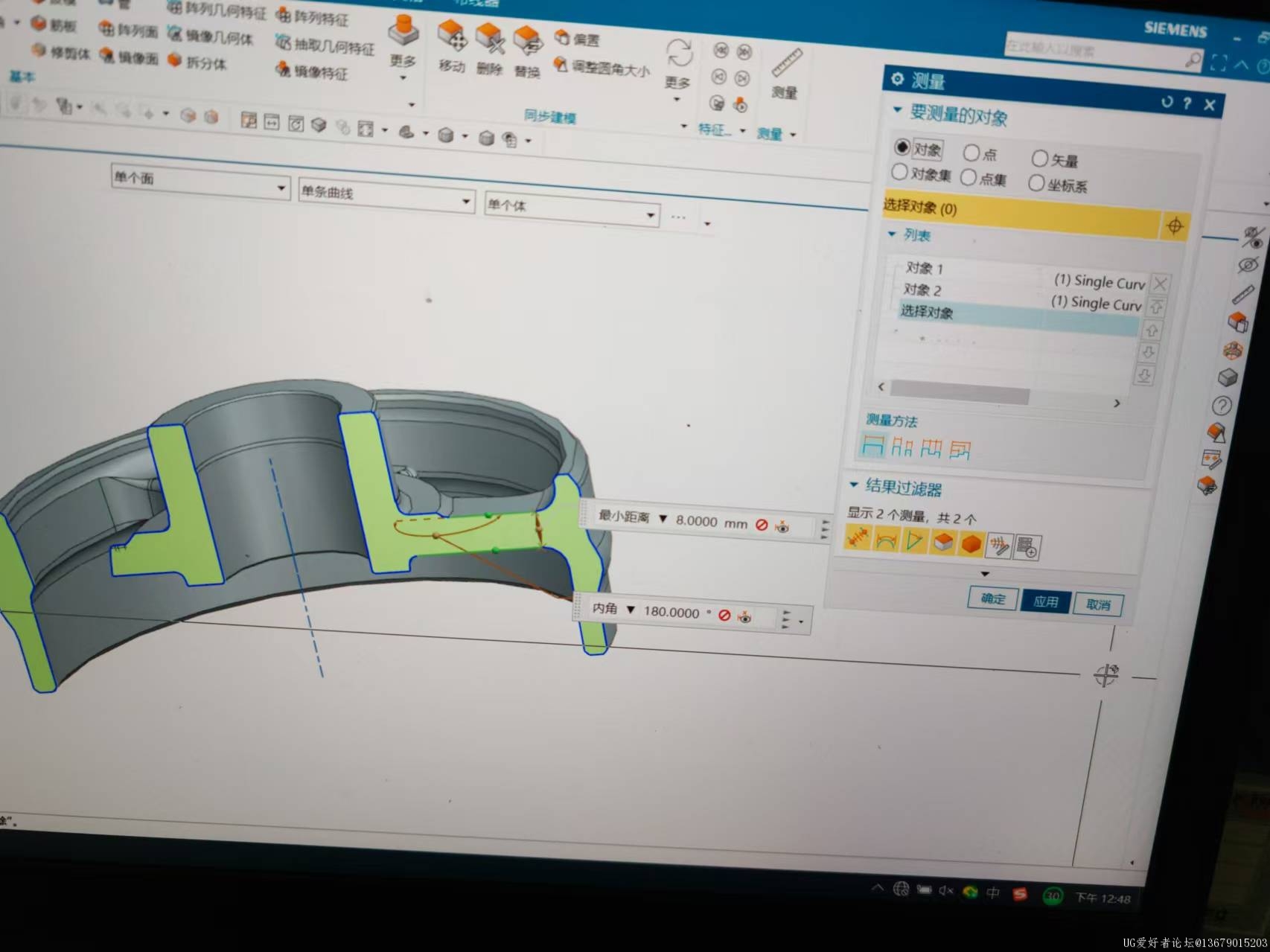Viewport: 1270px width, 952px height.
Task: Select the 对象 radio button
Action: (902, 147)
